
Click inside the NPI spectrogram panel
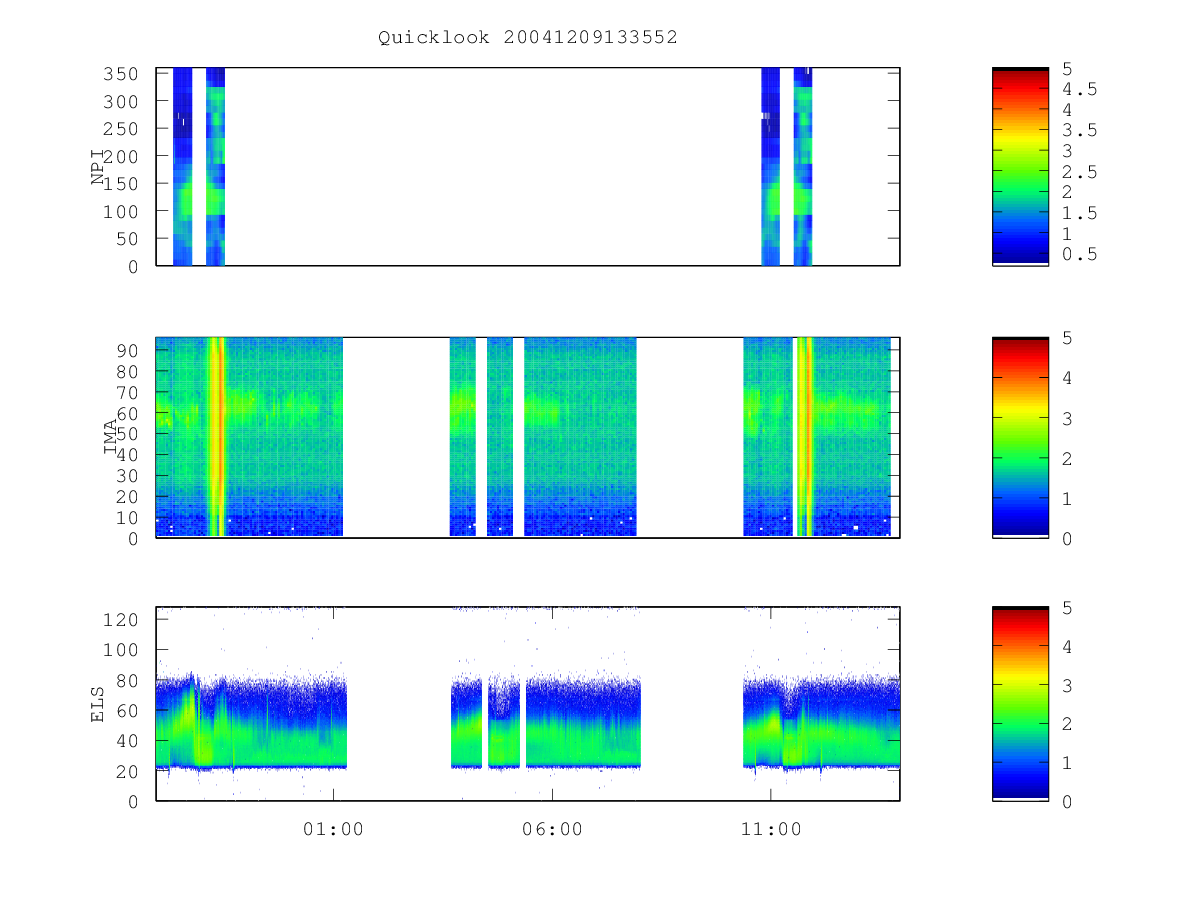point(528,166)
